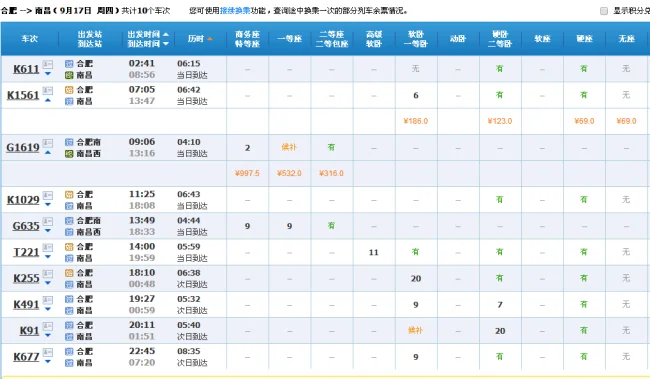Click 7 in K491 hard sleeper cell
Screen dimensions: 650x379
(x=500, y=305)
